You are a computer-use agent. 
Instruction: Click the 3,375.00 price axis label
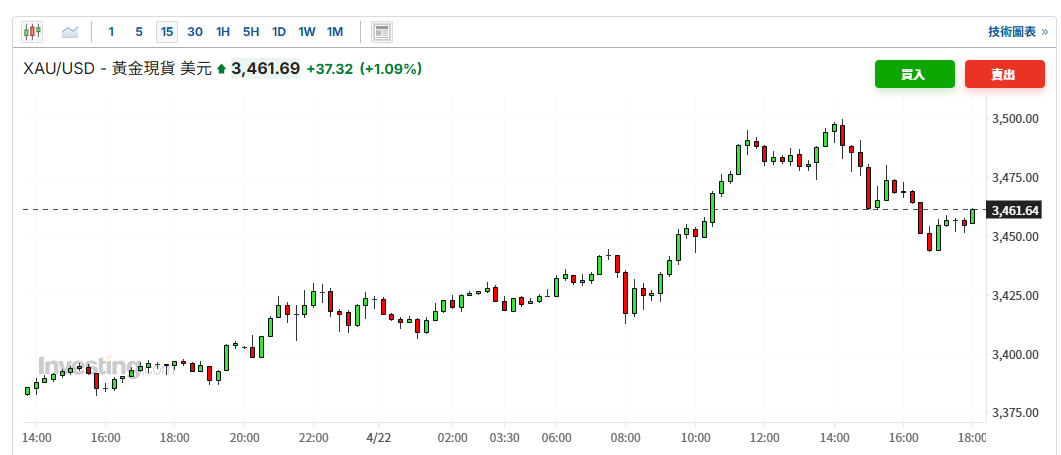[1015, 413]
